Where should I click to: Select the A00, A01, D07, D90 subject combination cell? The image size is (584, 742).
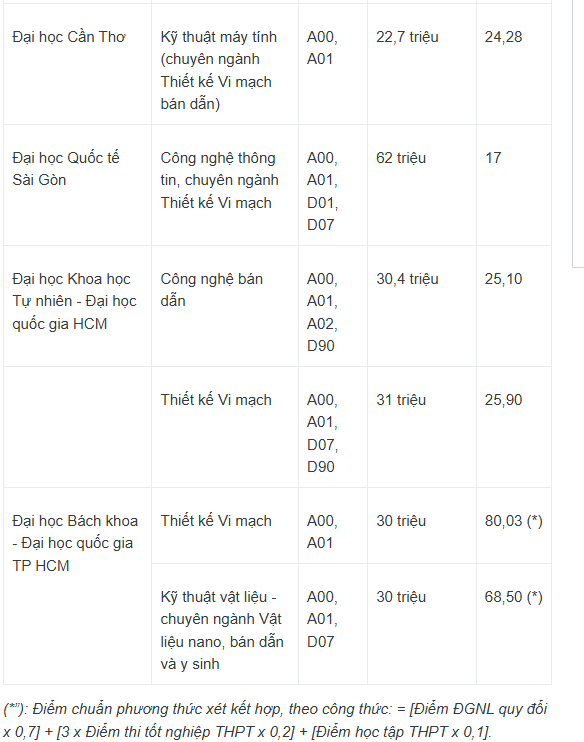click(x=333, y=427)
